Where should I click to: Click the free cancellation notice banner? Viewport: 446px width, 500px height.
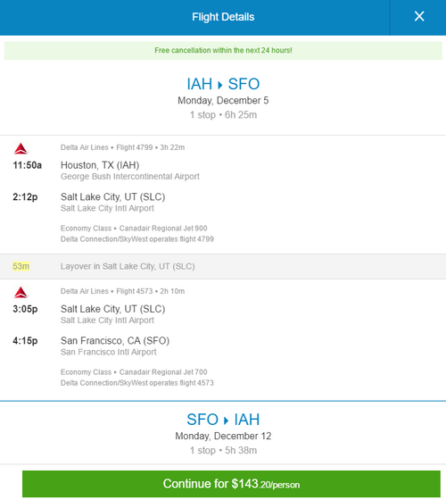coord(223,51)
